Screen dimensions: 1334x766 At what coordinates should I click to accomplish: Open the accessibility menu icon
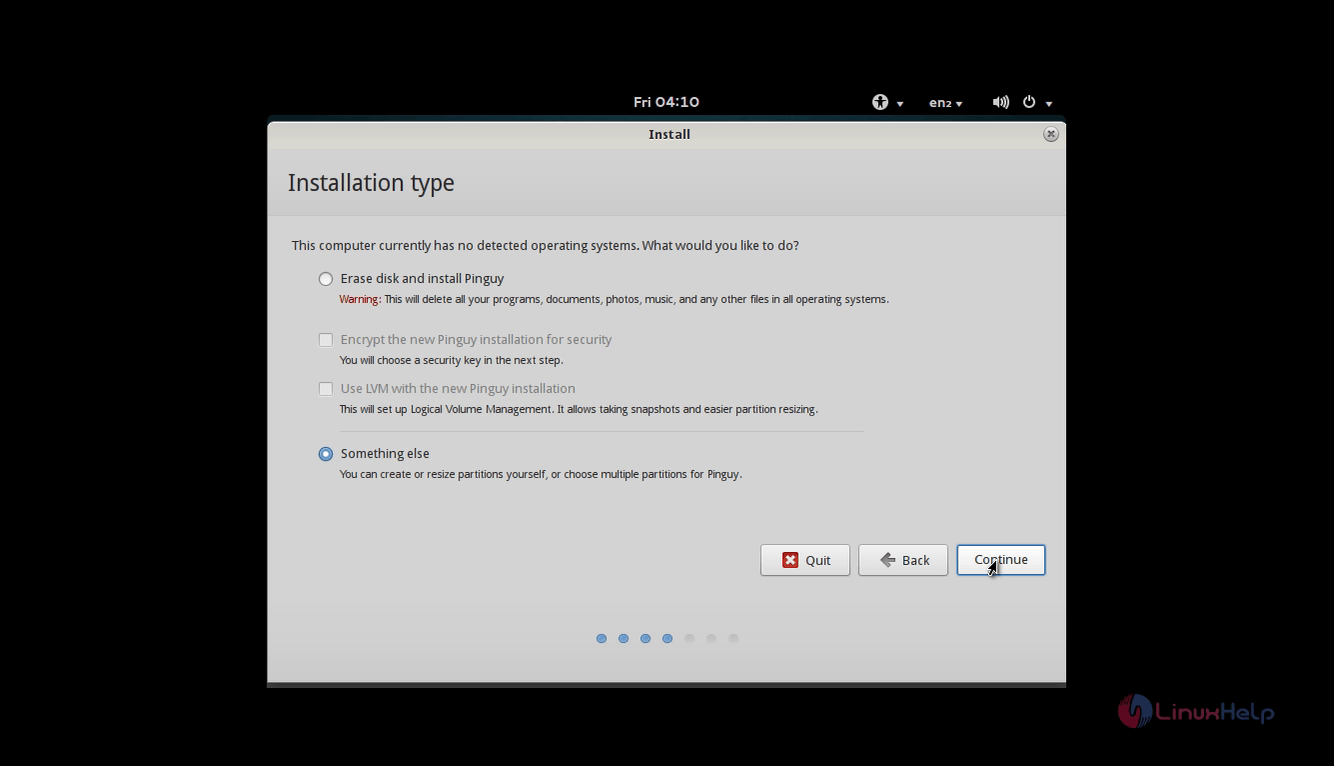point(880,102)
